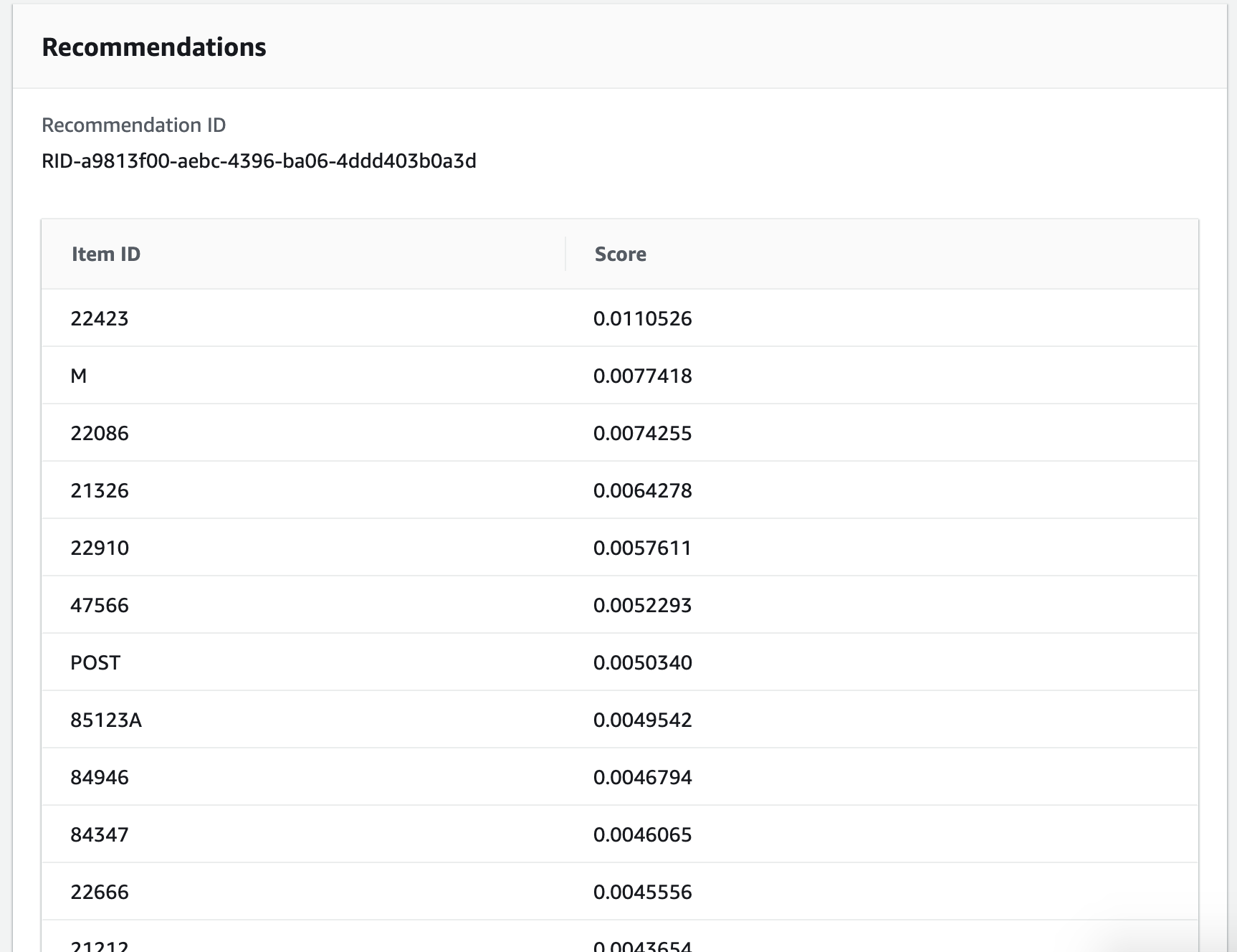
Task: Select item ID 84347
Action: pyautogui.click(x=100, y=834)
